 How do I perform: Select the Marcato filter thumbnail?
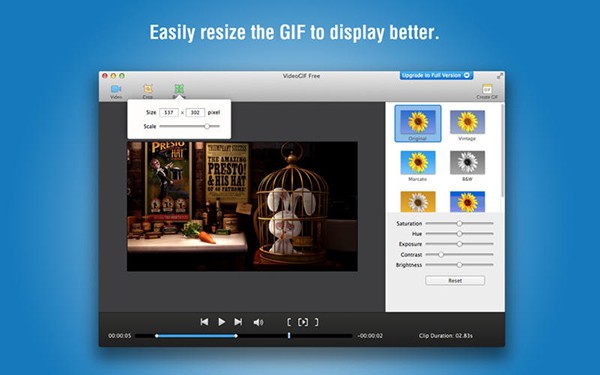coord(417,163)
